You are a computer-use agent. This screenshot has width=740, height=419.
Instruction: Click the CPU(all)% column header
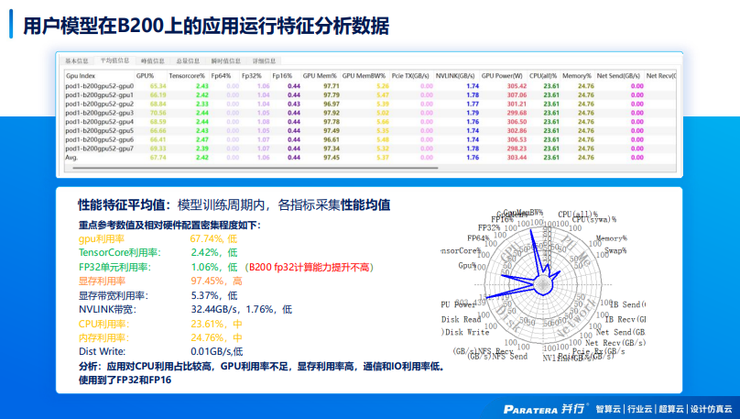(x=543, y=75)
